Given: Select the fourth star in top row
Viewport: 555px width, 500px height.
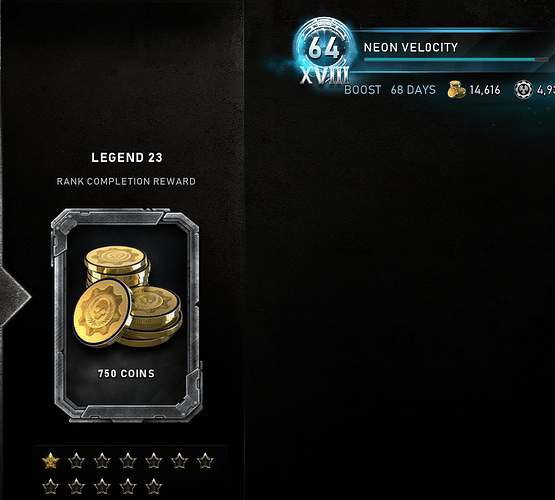Looking at the screenshot, I should 128,461.
